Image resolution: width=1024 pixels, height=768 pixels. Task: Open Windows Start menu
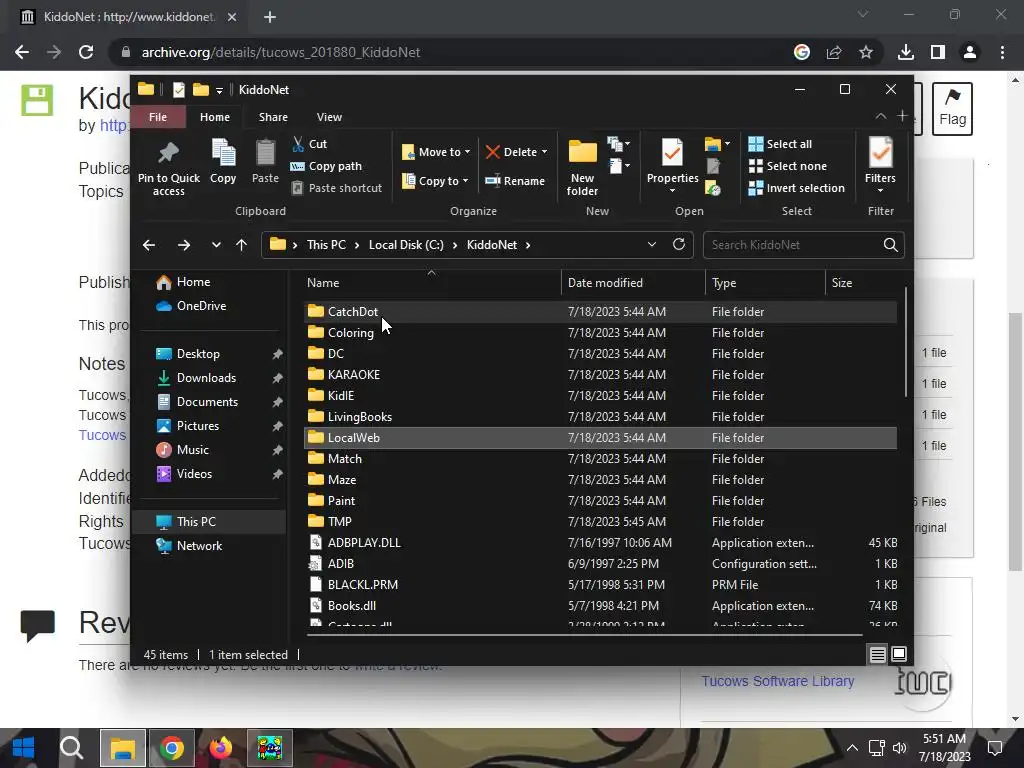24,748
